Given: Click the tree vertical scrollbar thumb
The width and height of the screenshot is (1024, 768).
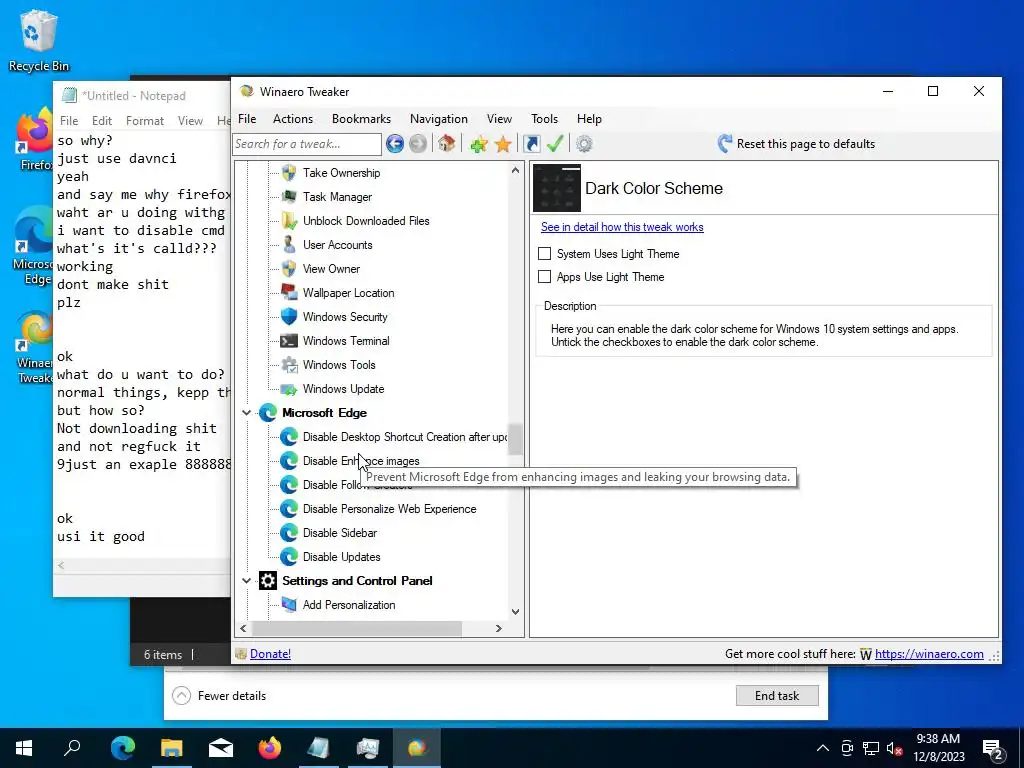Looking at the screenshot, I should tap(515, 439).
